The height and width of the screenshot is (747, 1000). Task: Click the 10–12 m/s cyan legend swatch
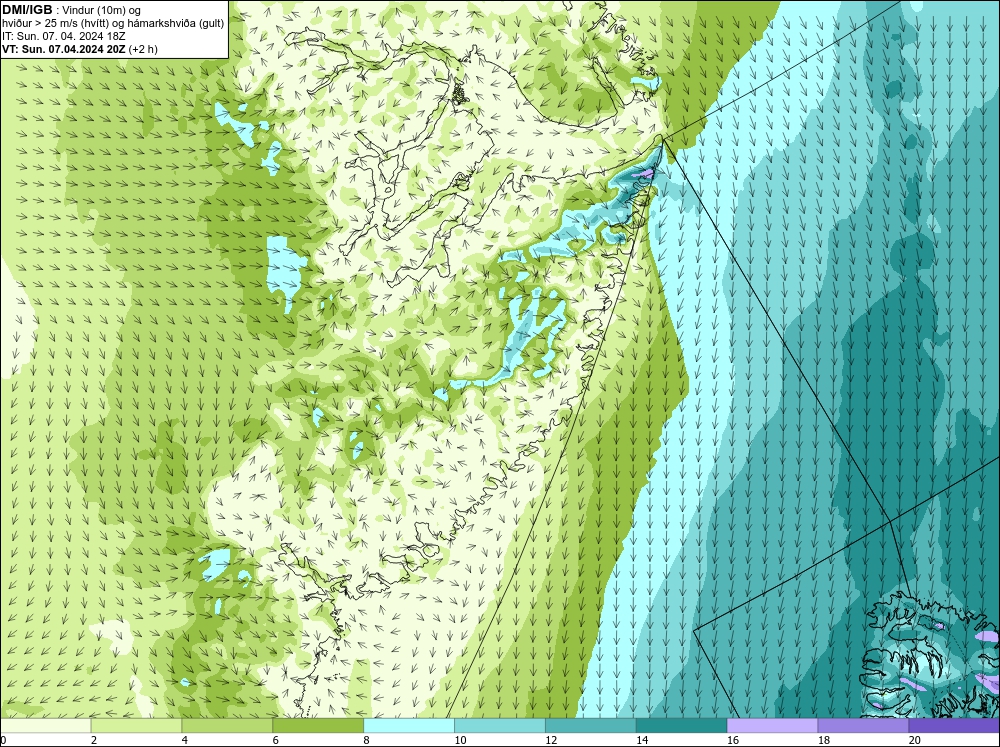499,725
